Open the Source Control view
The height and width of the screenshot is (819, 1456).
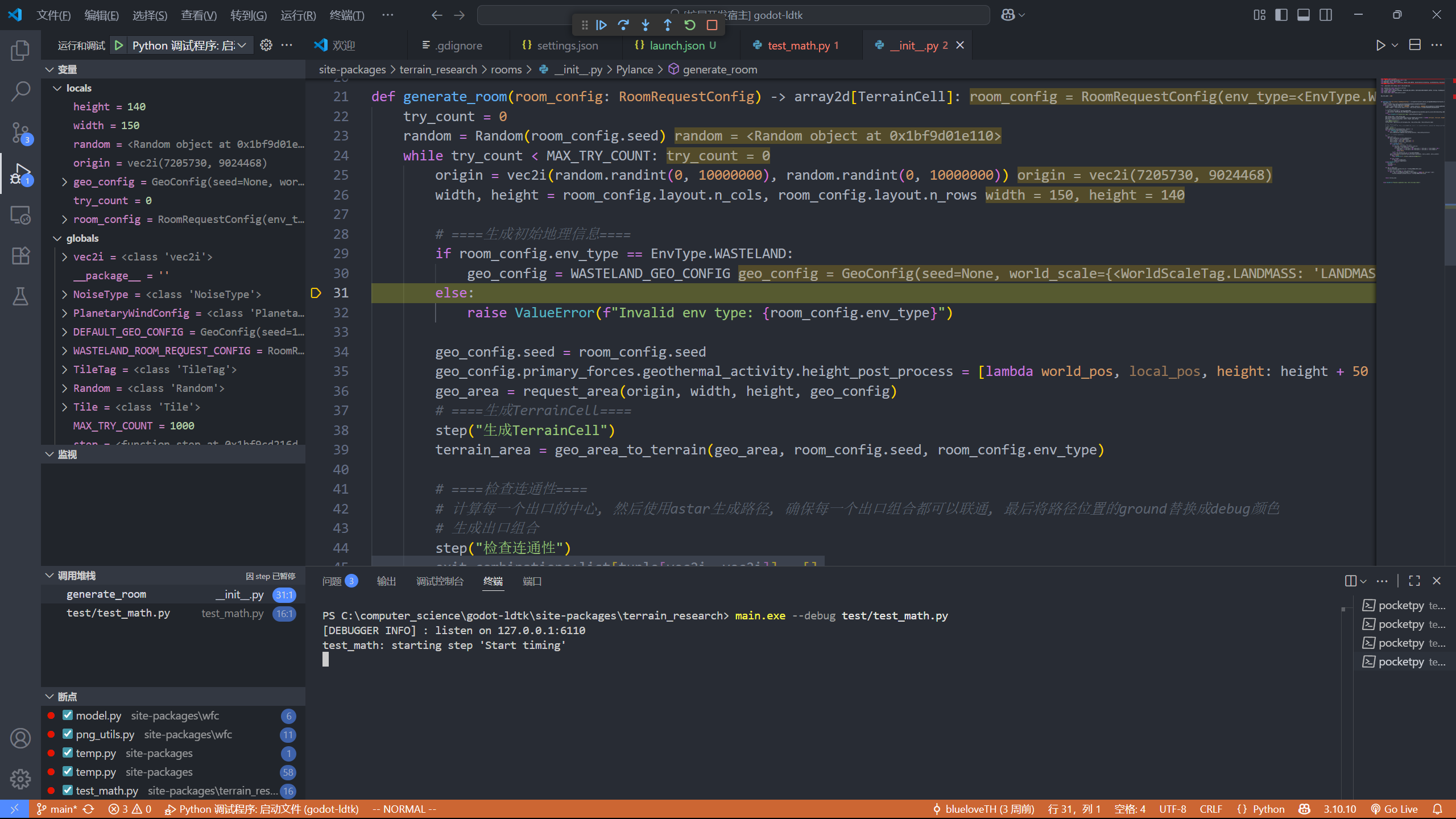pos(20,132)
